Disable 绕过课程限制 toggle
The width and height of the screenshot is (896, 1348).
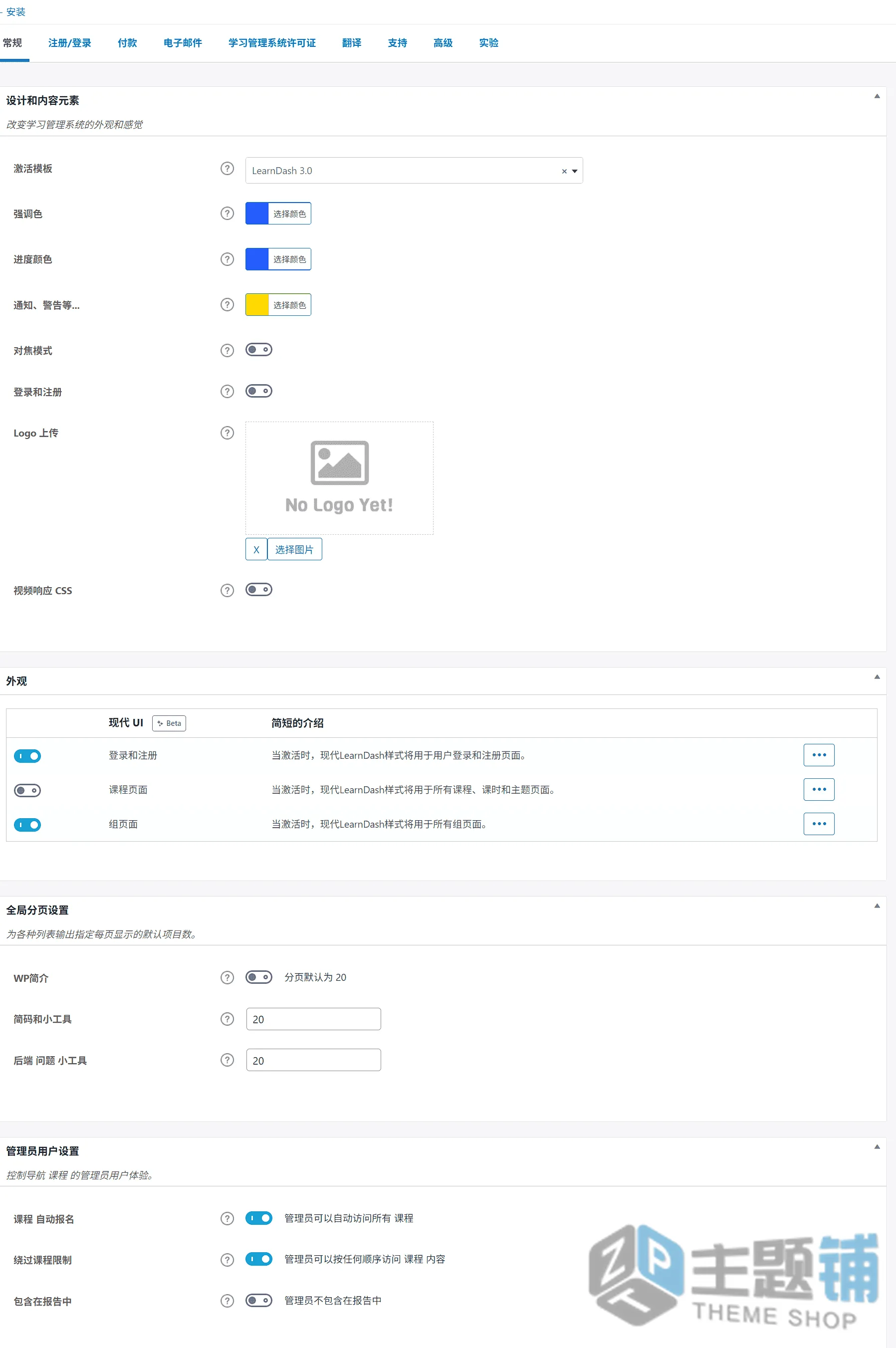pyautogui.click(x=259, y=1259)
